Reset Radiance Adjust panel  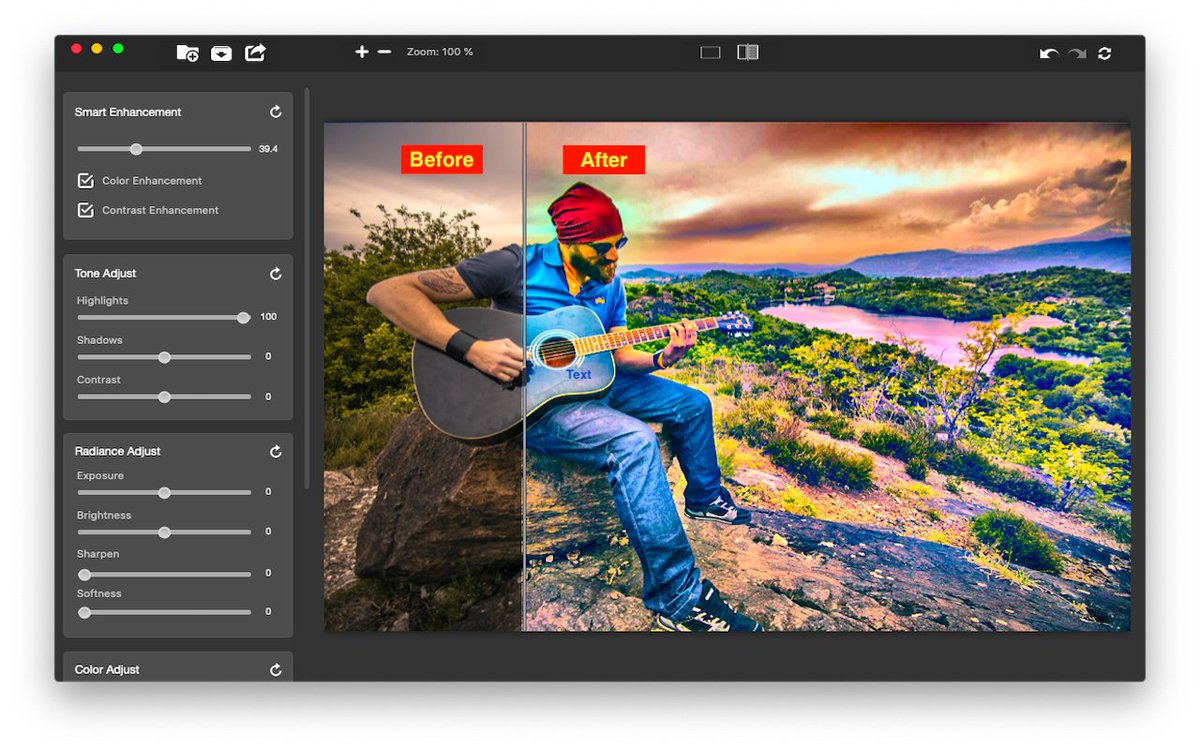click(x=276, y=452)
